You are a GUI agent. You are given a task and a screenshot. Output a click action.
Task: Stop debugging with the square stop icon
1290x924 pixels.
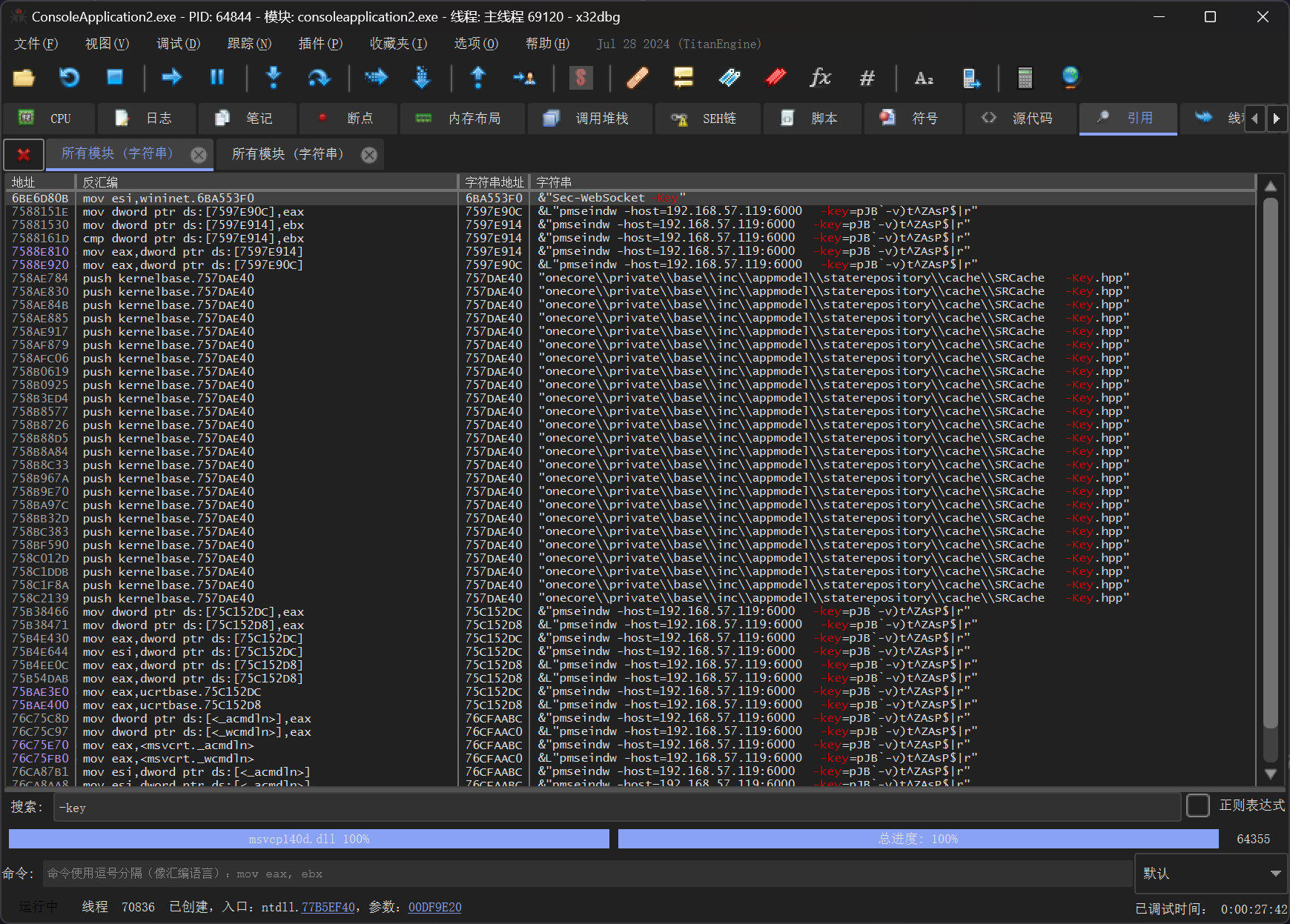click(x=115, y=77)
